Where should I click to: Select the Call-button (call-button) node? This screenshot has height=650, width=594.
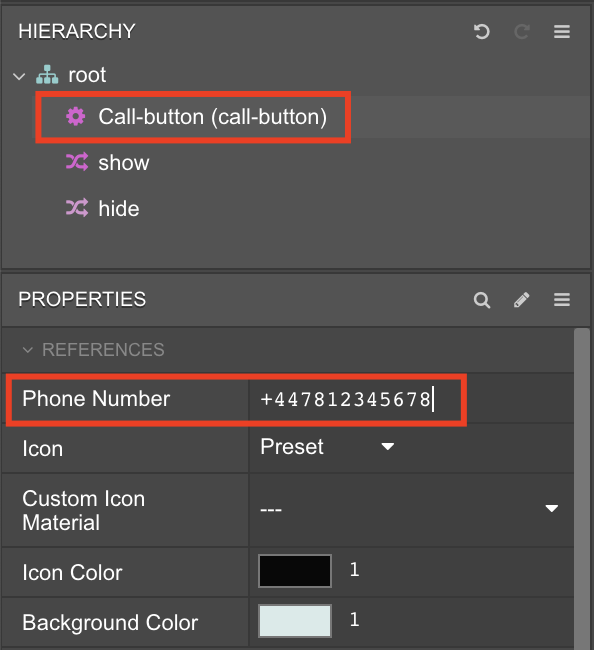[212, 116]
